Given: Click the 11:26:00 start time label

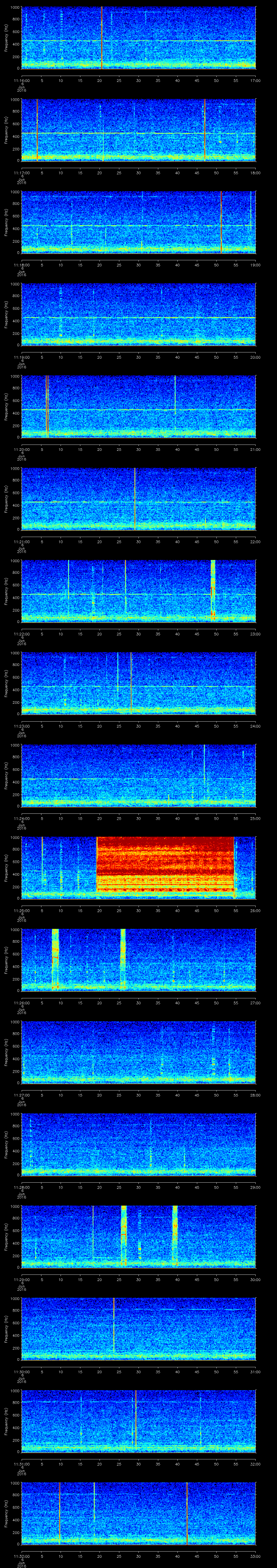Looking at the screenshot, I should pos(21,1003).
